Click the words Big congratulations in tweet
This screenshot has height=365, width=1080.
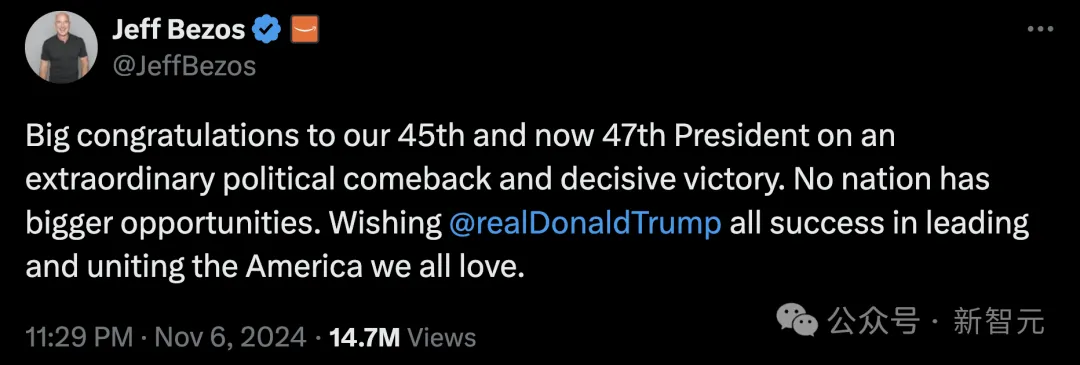(x=160, y=136)
